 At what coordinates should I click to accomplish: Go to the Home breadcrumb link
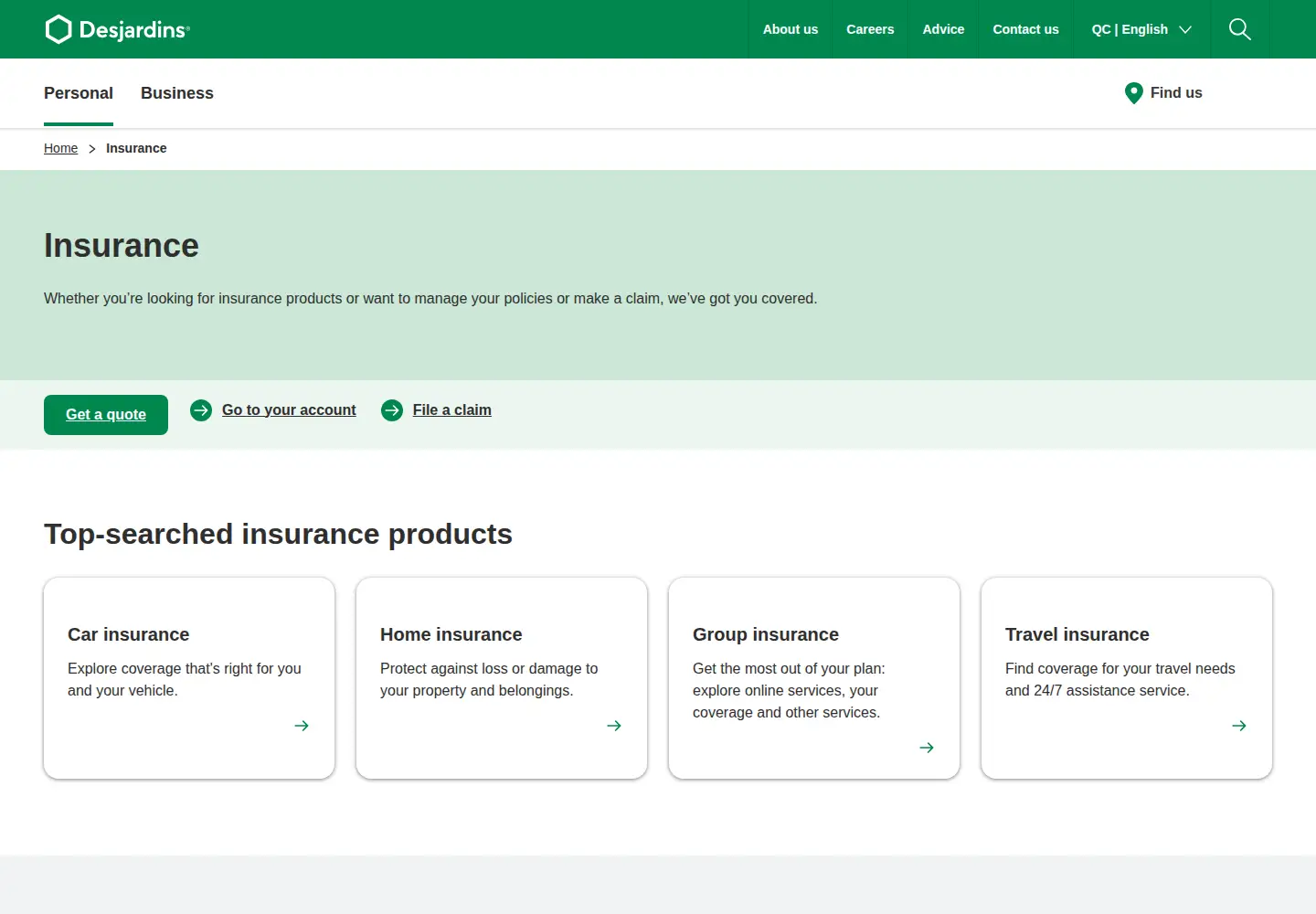coord(60,148)
